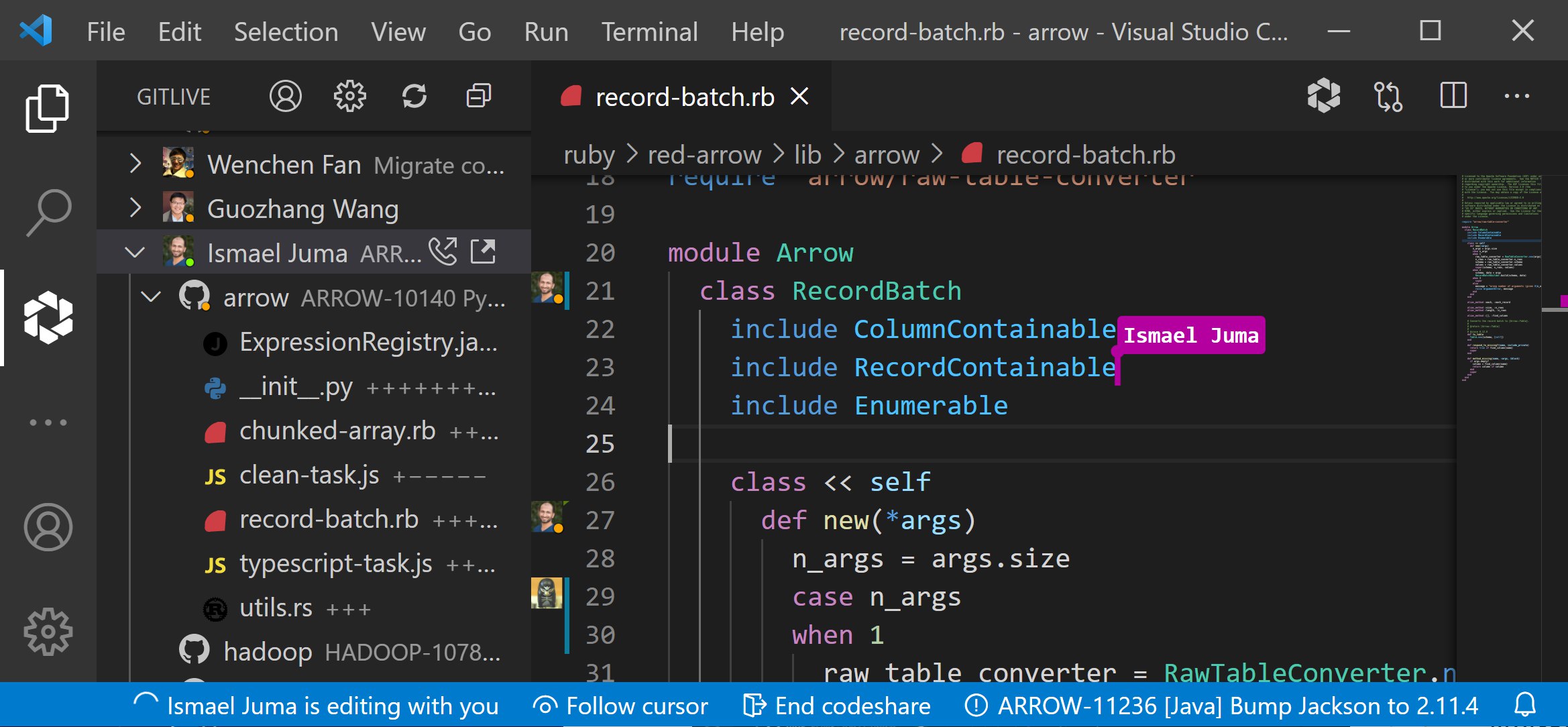This screenshot has height=727, width=1568.
Task: Open notifications bell in status bar
Action: [x=1525, y=705]
